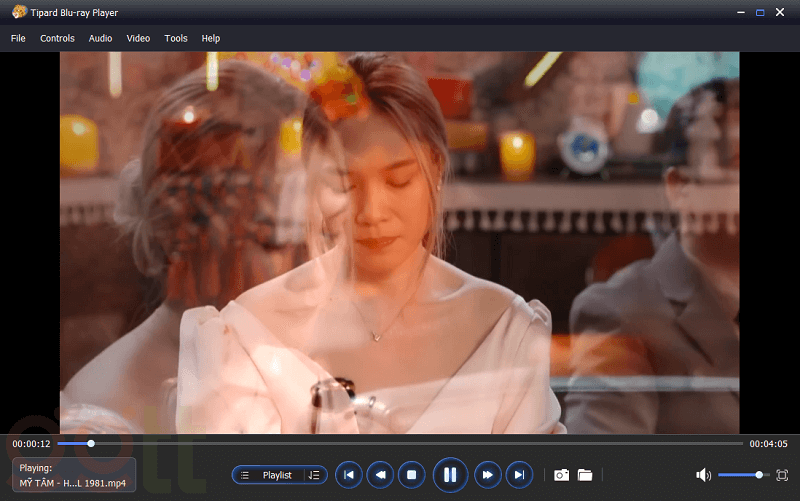Stop the video playback
800x501 pixels.
(411, 474)
